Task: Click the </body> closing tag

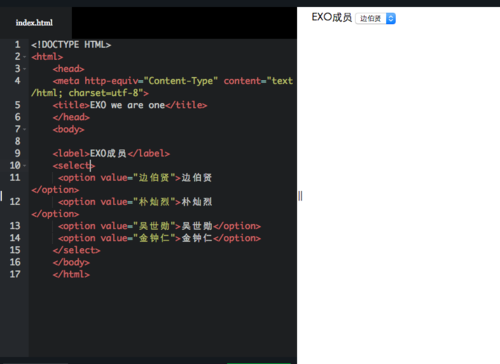Action: tap(71, 262)
